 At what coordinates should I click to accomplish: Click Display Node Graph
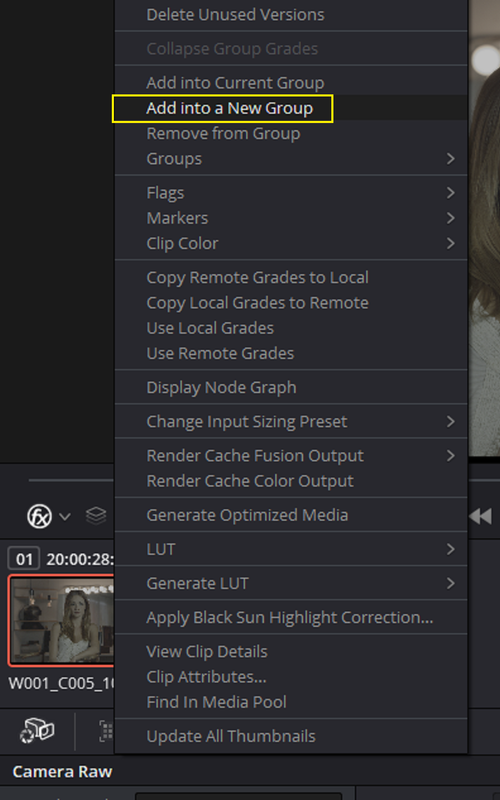(291, 387)
